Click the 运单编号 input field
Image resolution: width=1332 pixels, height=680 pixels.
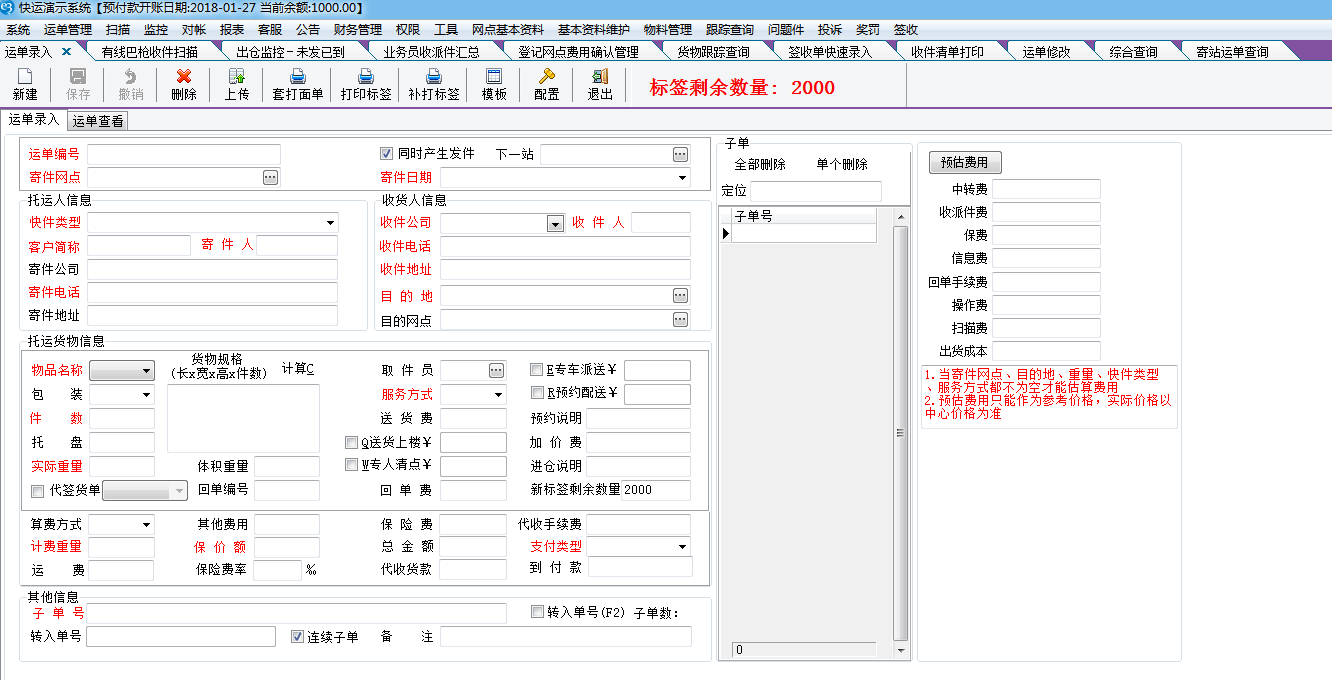tap(184, 154)
